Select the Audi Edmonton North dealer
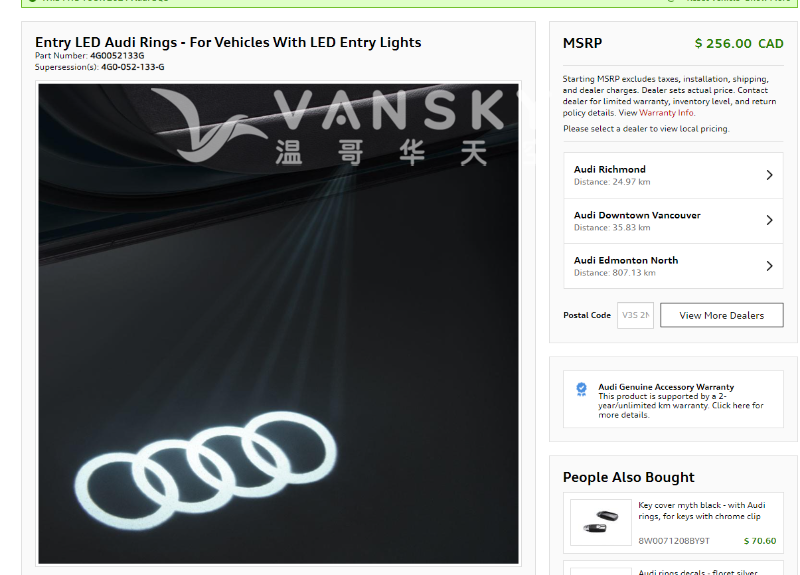 pos(673,266)
